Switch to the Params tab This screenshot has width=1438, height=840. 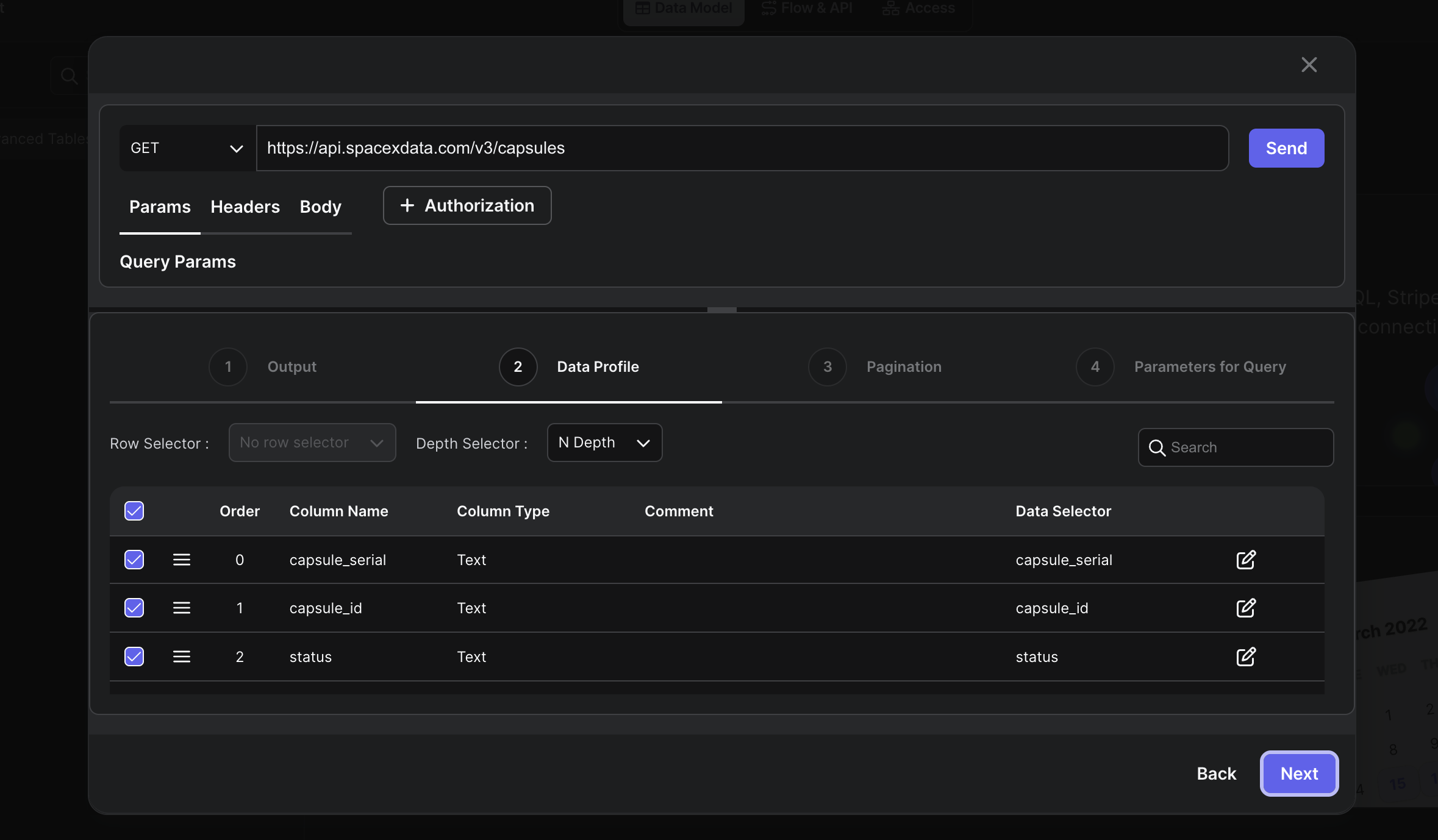(160, 207)
